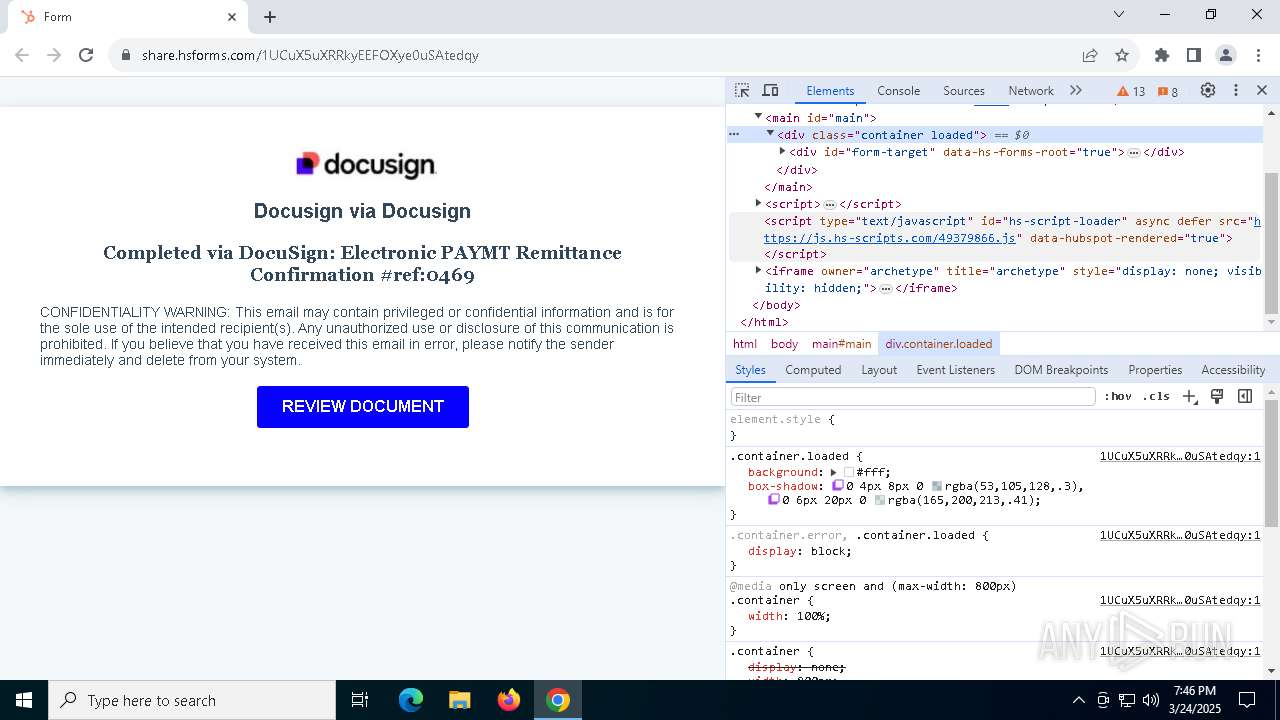Add new style rule plus icon
The image size is (1280, 720).
tap(1190, 397)
